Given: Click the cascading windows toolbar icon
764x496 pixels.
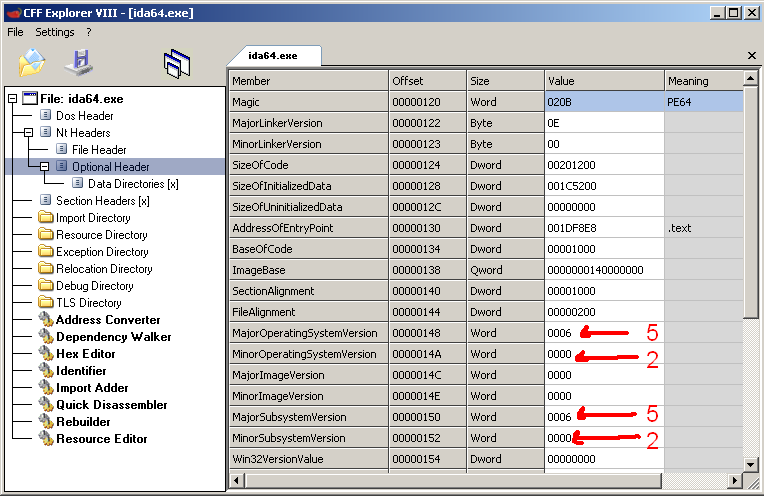Looking at the screenshot, I should (x=177, y=64).
